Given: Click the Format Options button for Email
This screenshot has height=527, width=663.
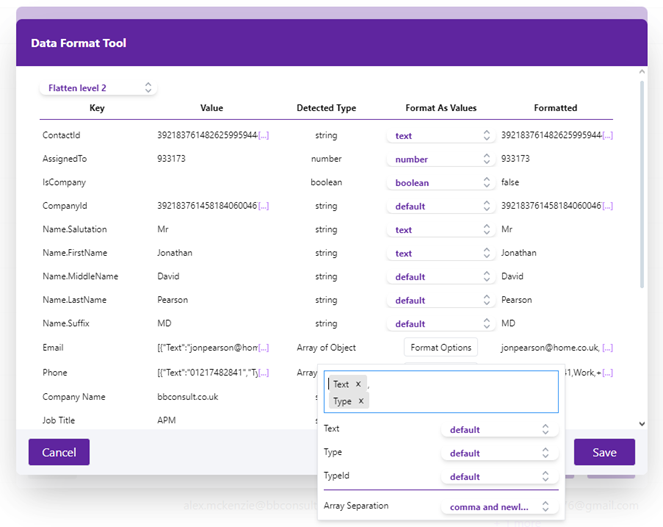Looking at the screenshot, I should coord(441,347).
